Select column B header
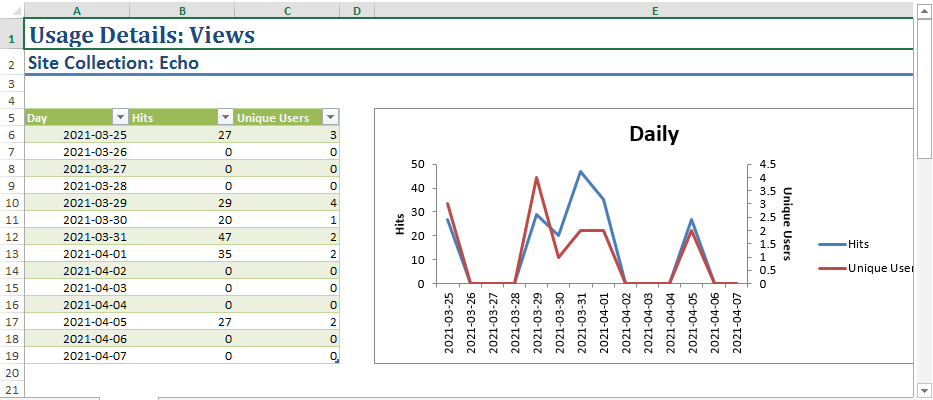Screen dimensions: 933x400 182,10
